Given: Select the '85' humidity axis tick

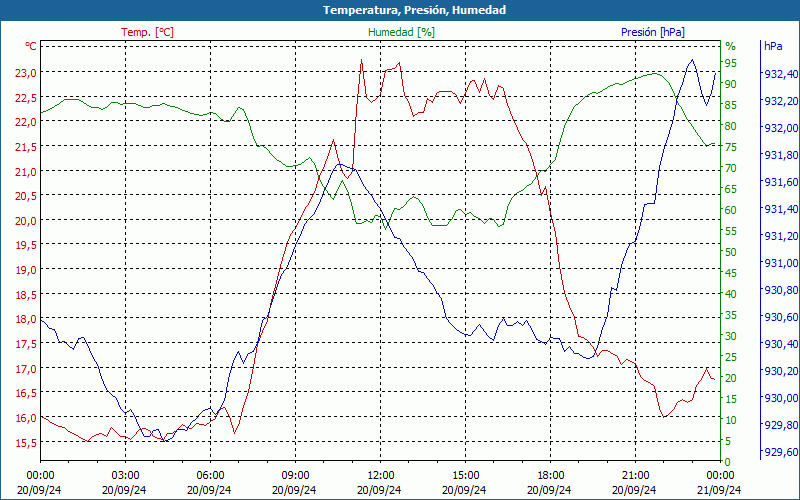Looking at the screenshot, I should 731,105.
